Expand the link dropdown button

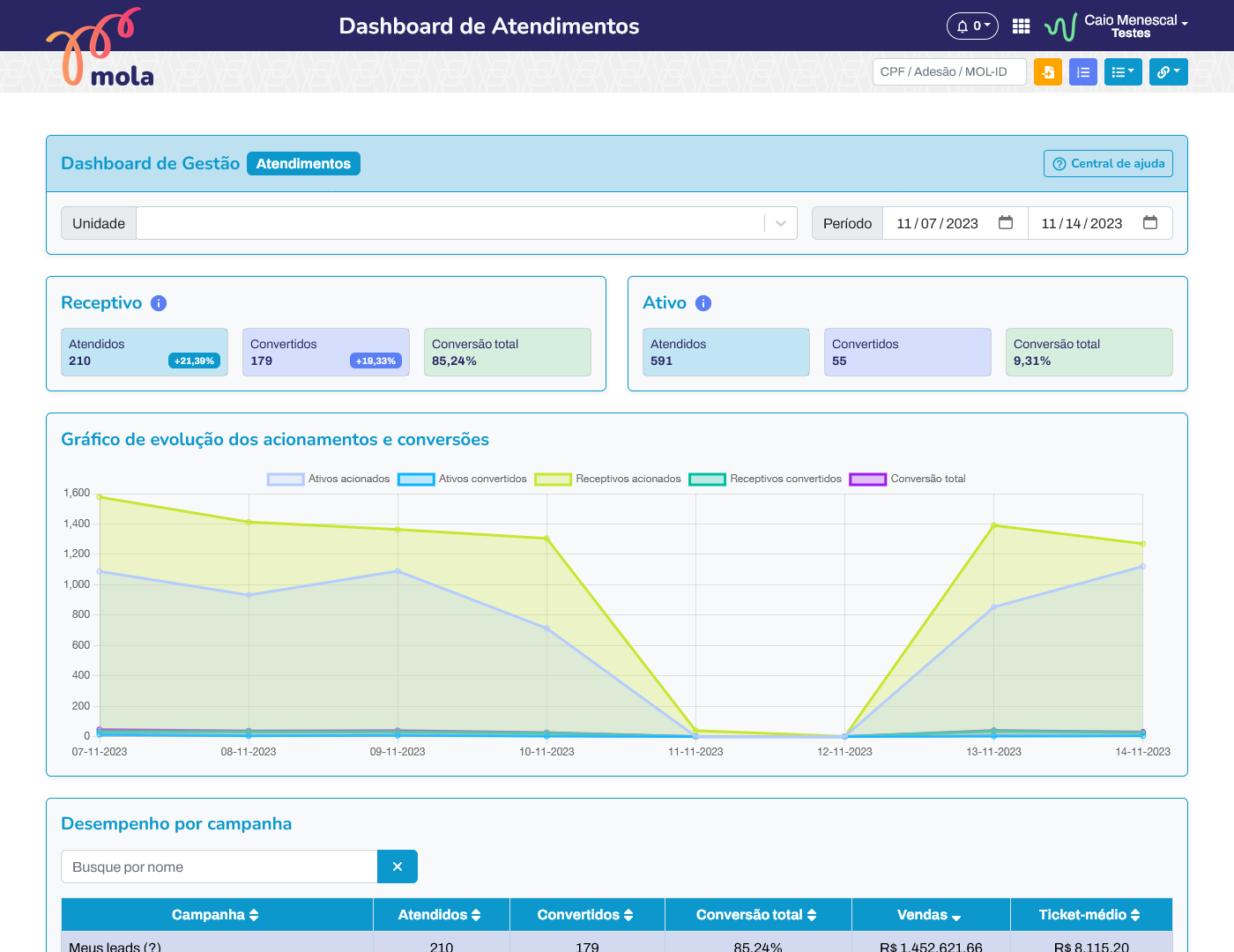[x=1168, y=72]
